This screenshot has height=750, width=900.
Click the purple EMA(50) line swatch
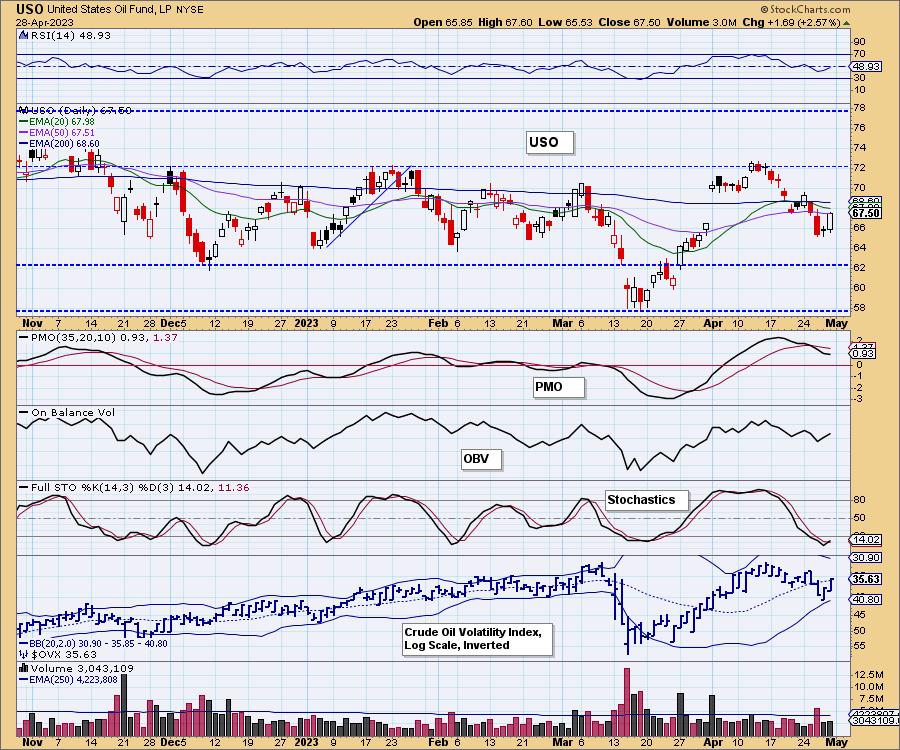(x=24, y=133)
